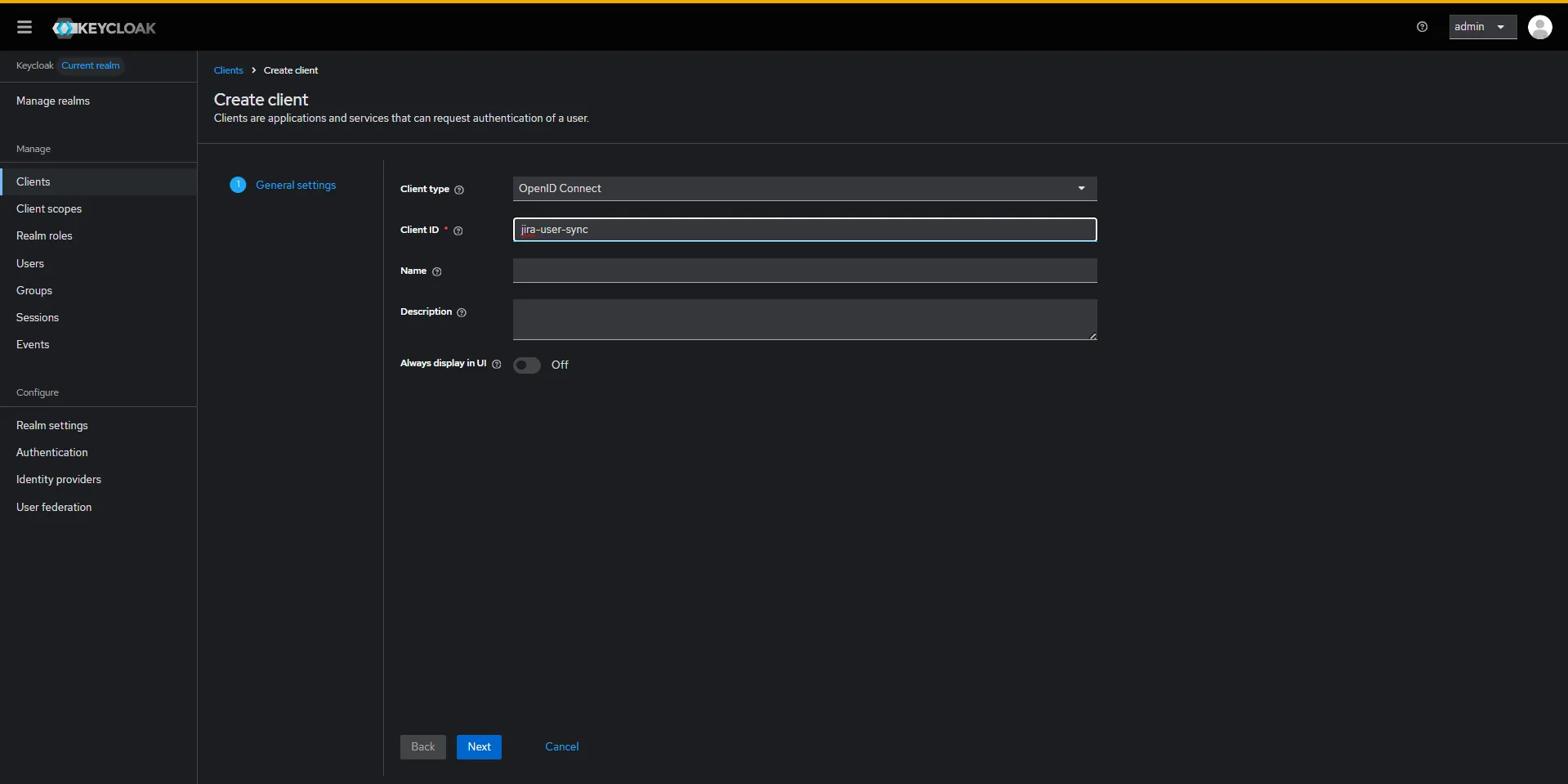The width and height of the screenshot is (1568, 784).
Task: Open the Client type OpenID Connect dropdown
Action: (805, 189)
